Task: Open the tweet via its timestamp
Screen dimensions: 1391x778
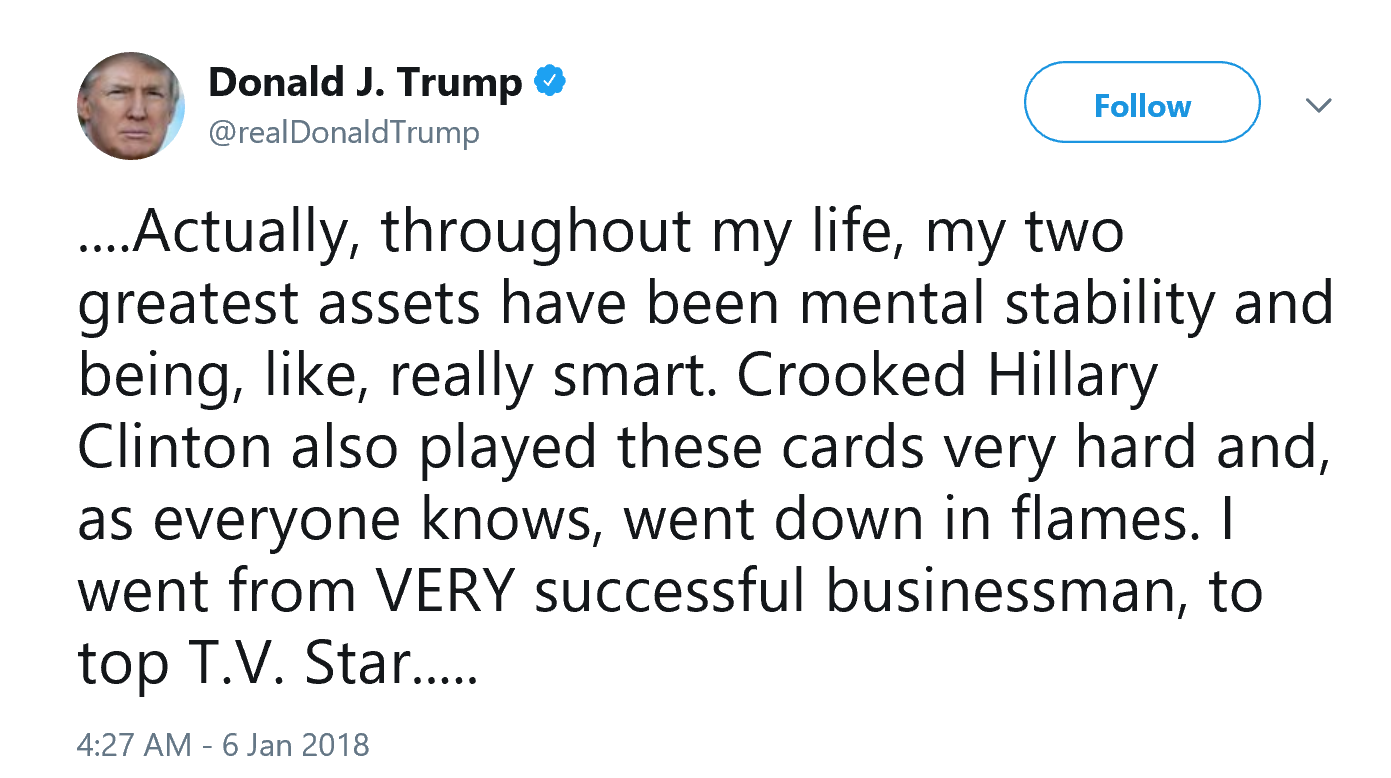Action: pos(222,744)
